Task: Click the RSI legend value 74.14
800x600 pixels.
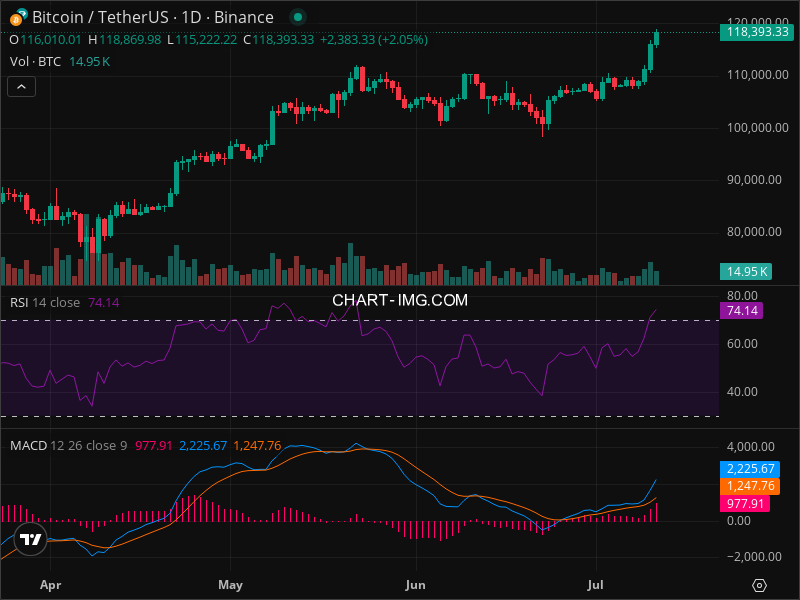Action: pos(104,303)
